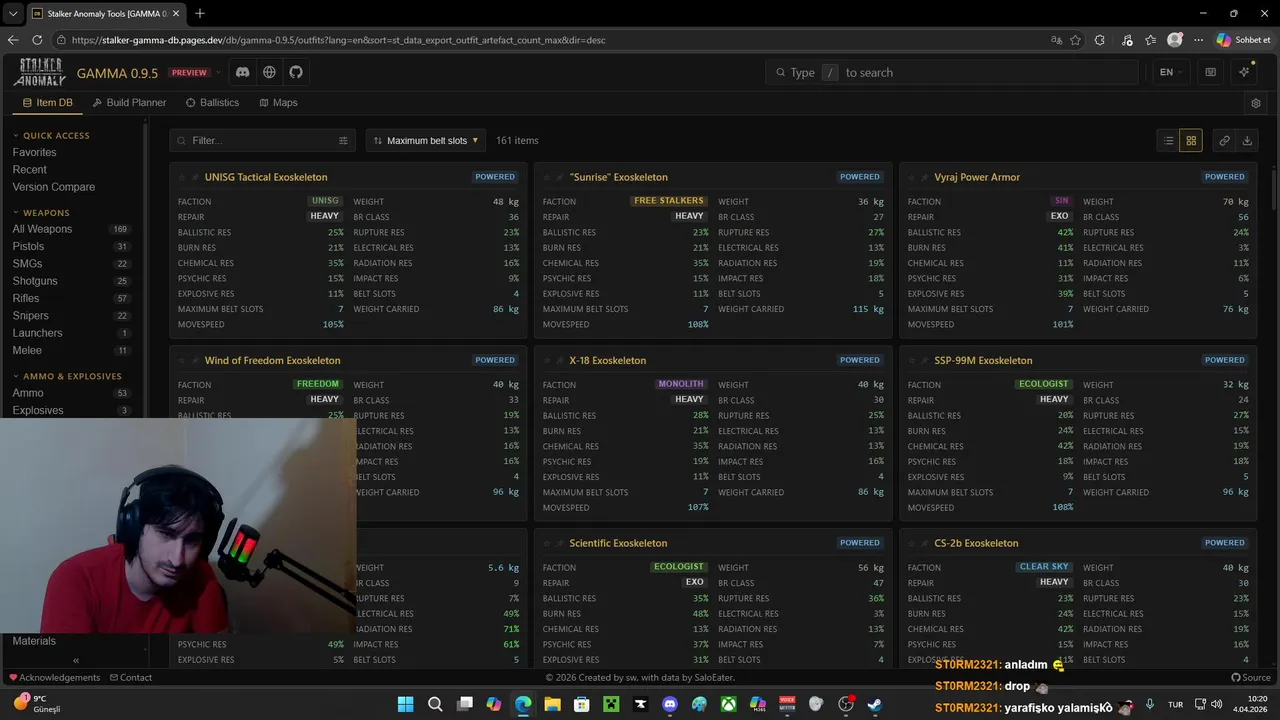Go to the Maps tab

(x=278, y=103)
